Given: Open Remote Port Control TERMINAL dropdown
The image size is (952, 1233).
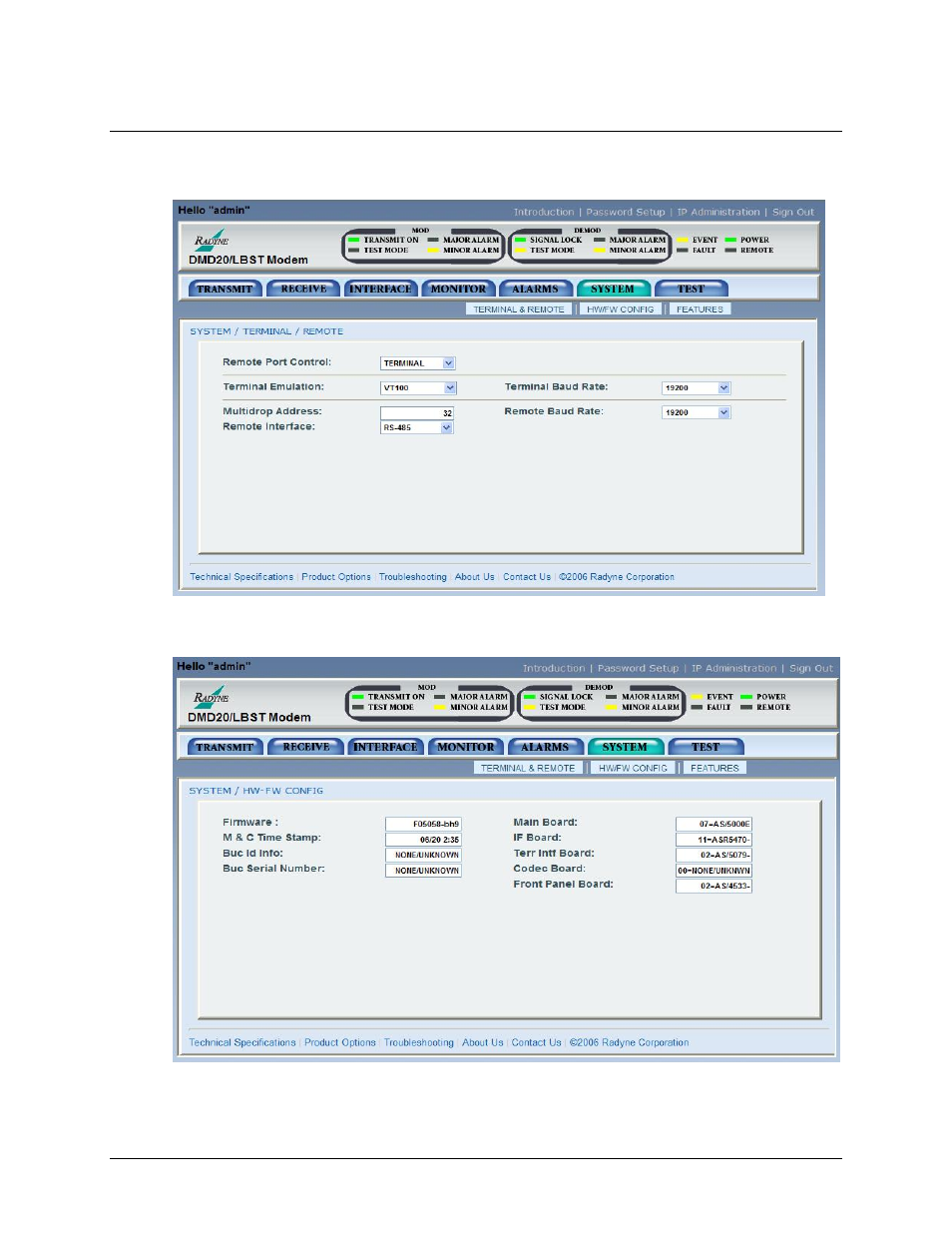Looking at the screenshot, I should 417,363.
